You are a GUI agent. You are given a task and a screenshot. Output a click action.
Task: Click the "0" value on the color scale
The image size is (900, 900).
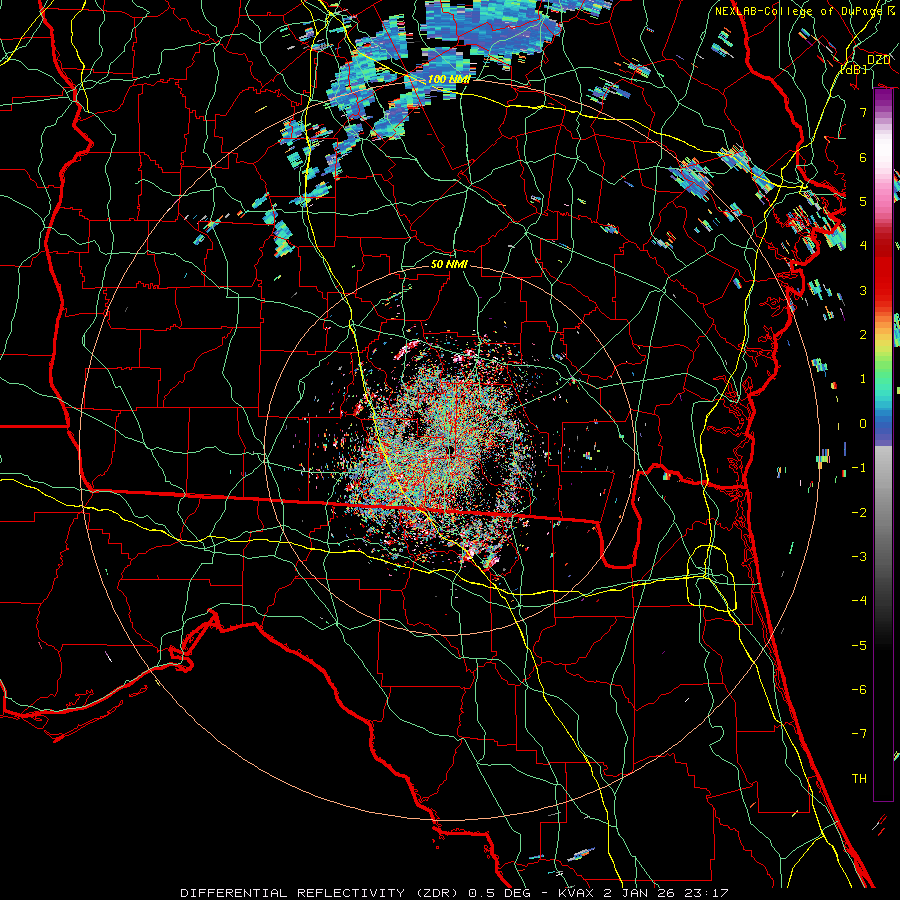tap(863, 424)
